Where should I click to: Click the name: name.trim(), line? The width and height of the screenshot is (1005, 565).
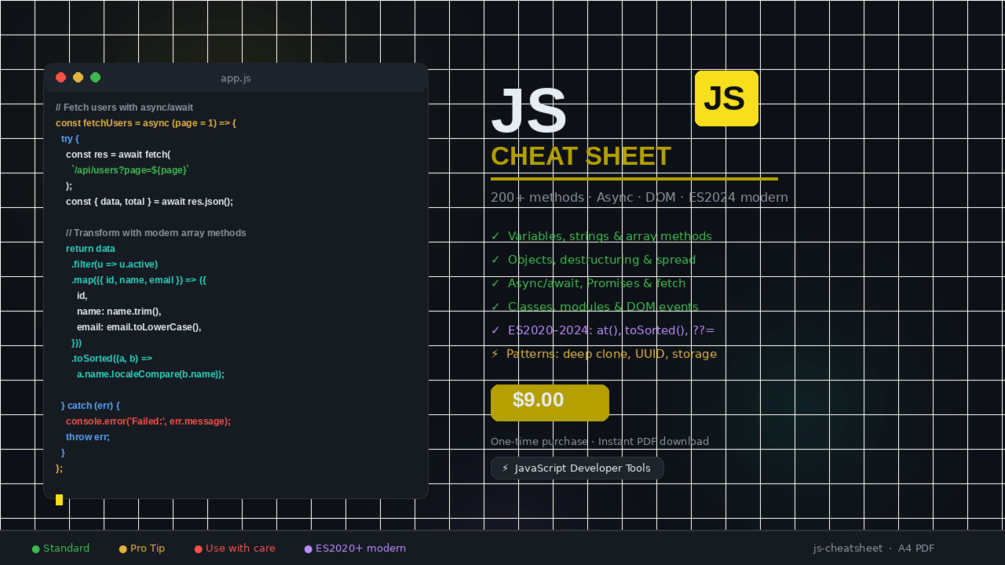click(119, 311)
